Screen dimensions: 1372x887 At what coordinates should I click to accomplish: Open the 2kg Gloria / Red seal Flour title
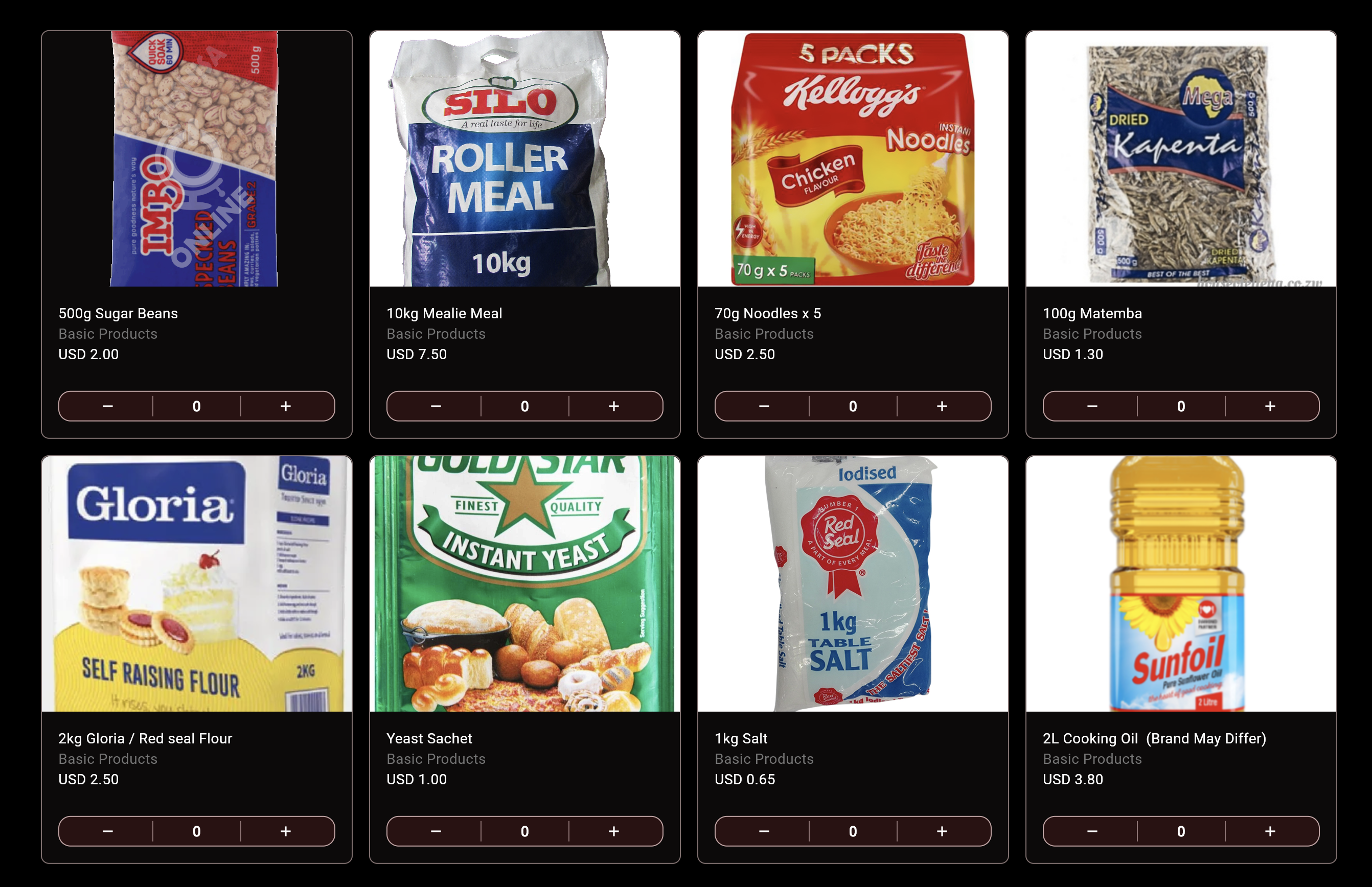pyautogui.click(x=145, y=738)
